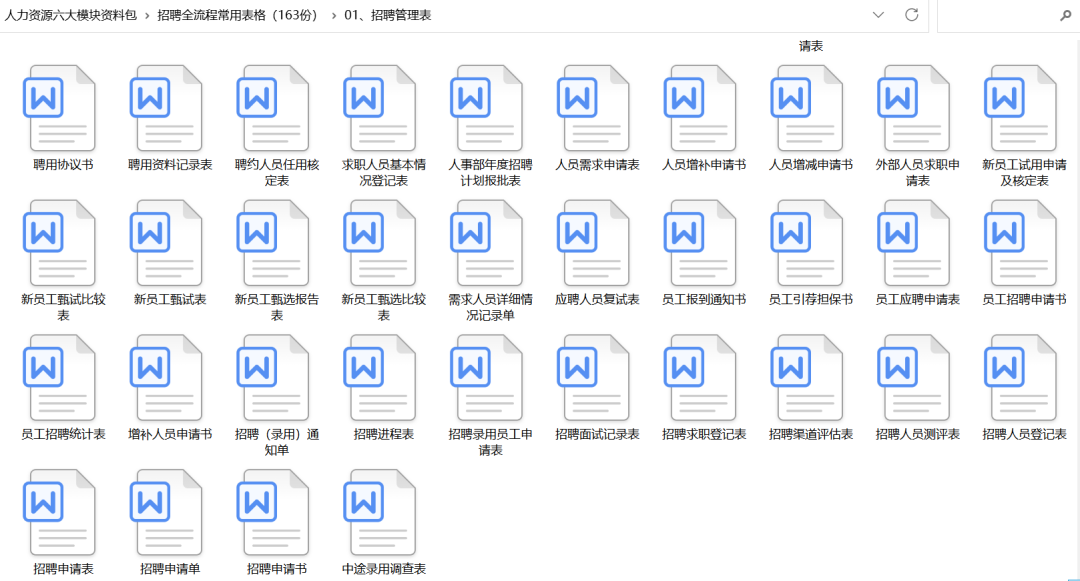Select the 应聘人员复试表 file icon

click(x=594, y=243)
